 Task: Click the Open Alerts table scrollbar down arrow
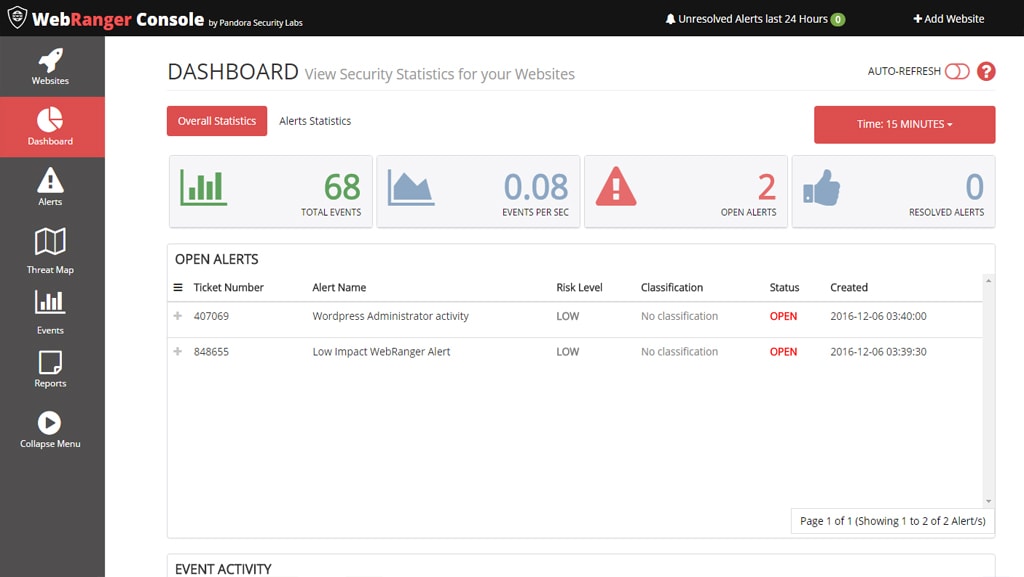pyautogui.click(x=988, y=501)
